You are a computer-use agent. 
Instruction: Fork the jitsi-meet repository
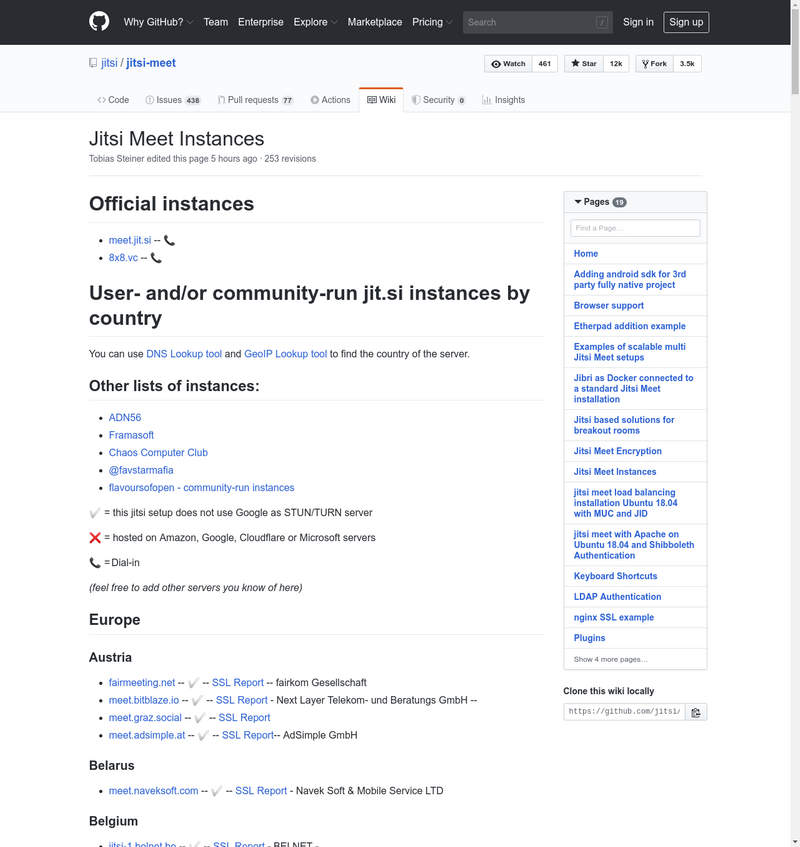point(655,64)
